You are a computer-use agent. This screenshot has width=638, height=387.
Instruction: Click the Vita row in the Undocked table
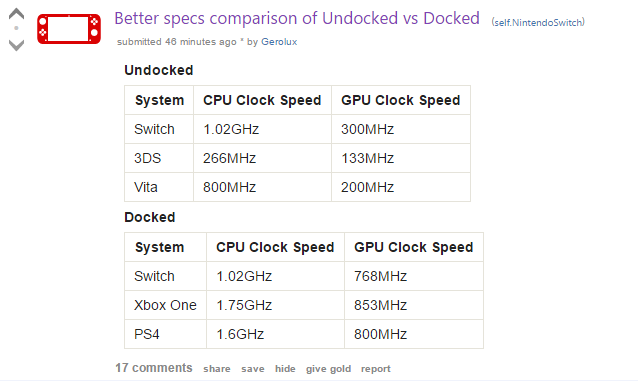(297, 187)
